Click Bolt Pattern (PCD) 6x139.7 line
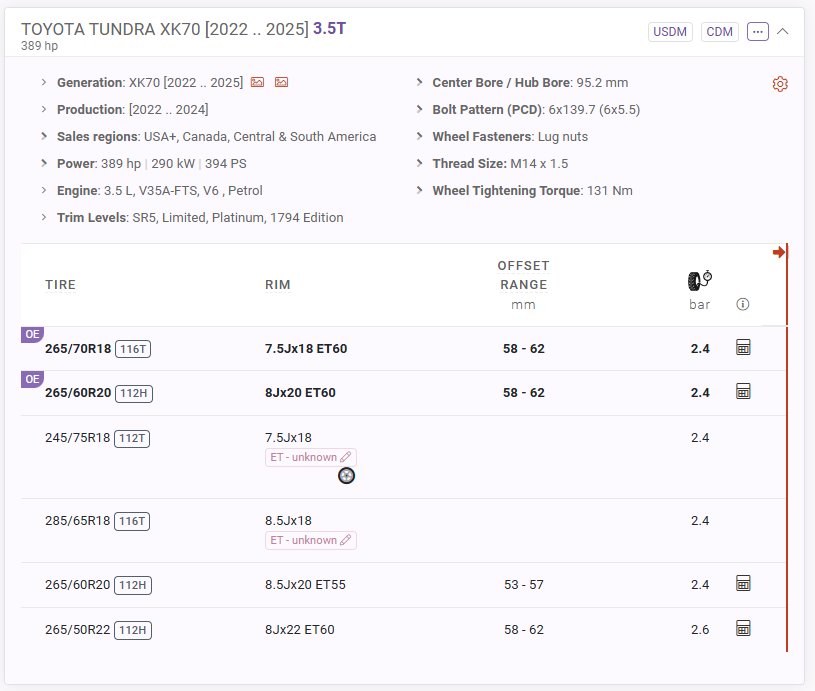815x691 pixels. pyautogui.click(x=536, y=110)
